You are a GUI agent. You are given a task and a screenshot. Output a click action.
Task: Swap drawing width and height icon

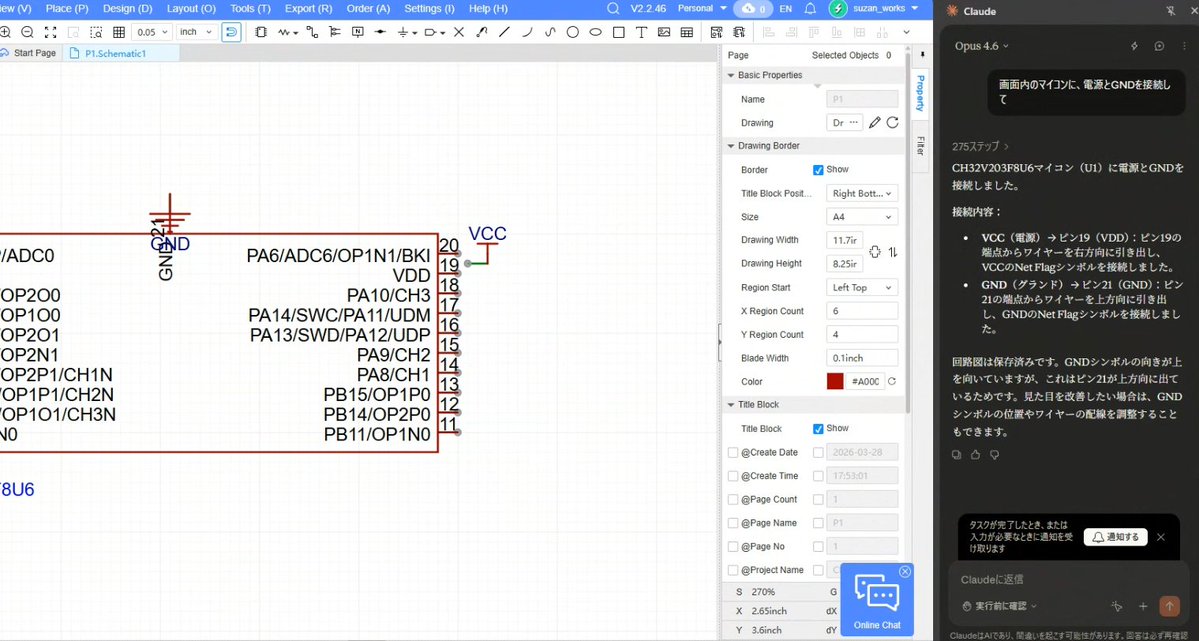892,252
